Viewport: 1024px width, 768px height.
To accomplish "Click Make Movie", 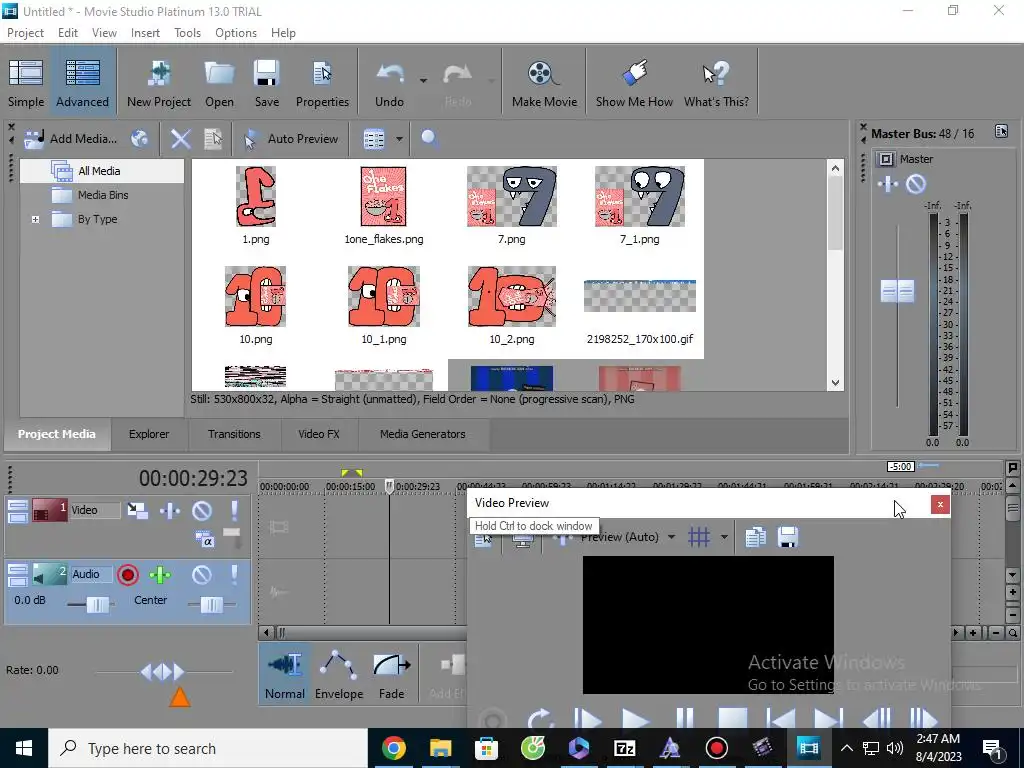I will coord(544,83).
